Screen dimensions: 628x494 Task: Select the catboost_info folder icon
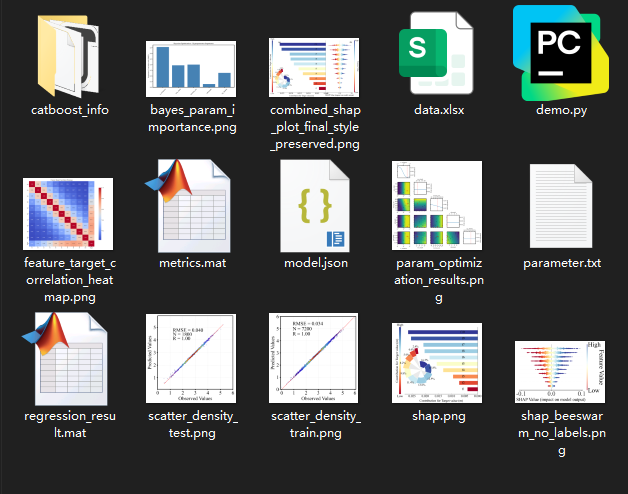tap(68, 56)
